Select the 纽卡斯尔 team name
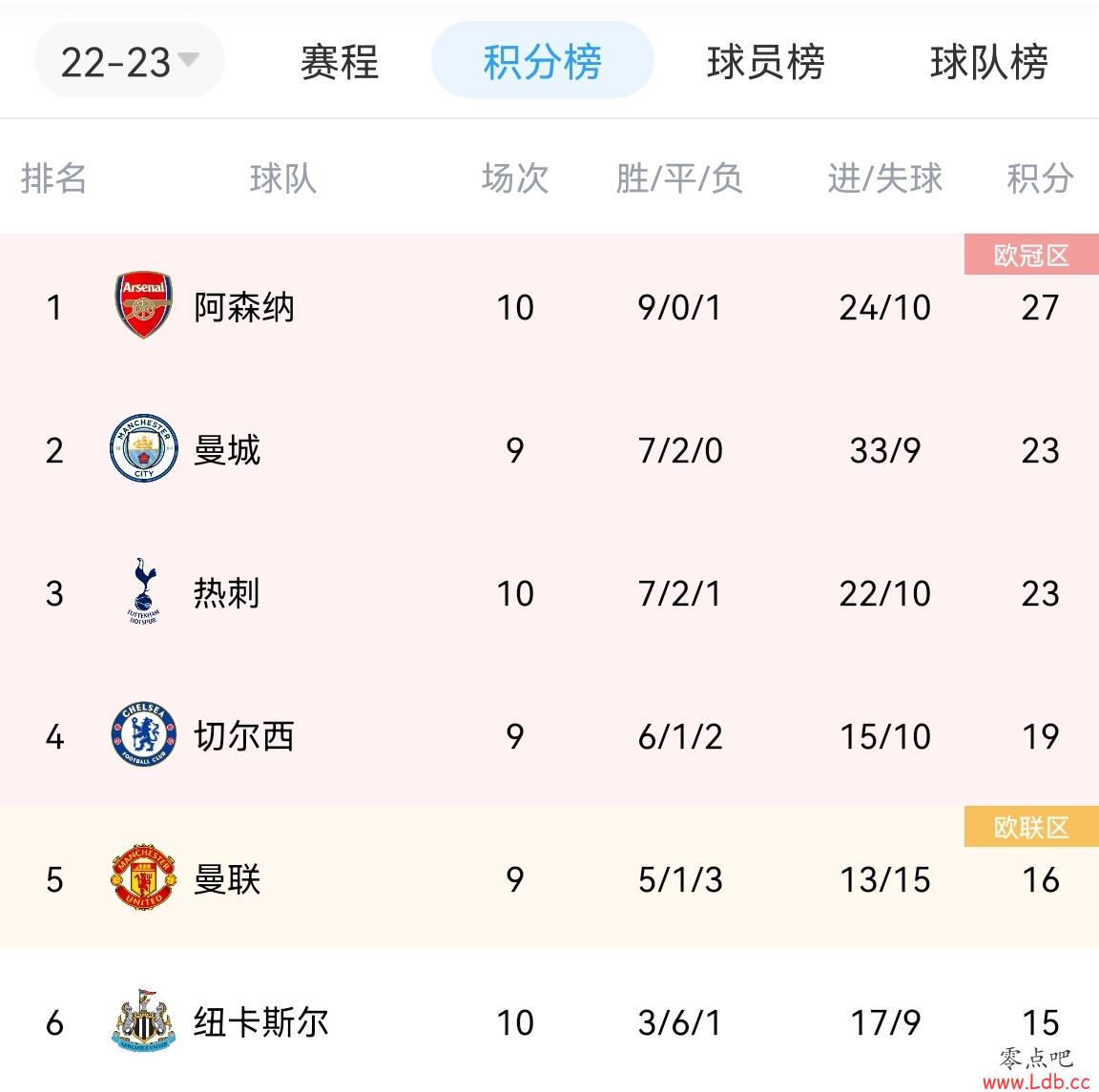Image resolution: width=1099 pixels, height=1092 pixels. pyautogui.click(x=260, y=1022)
